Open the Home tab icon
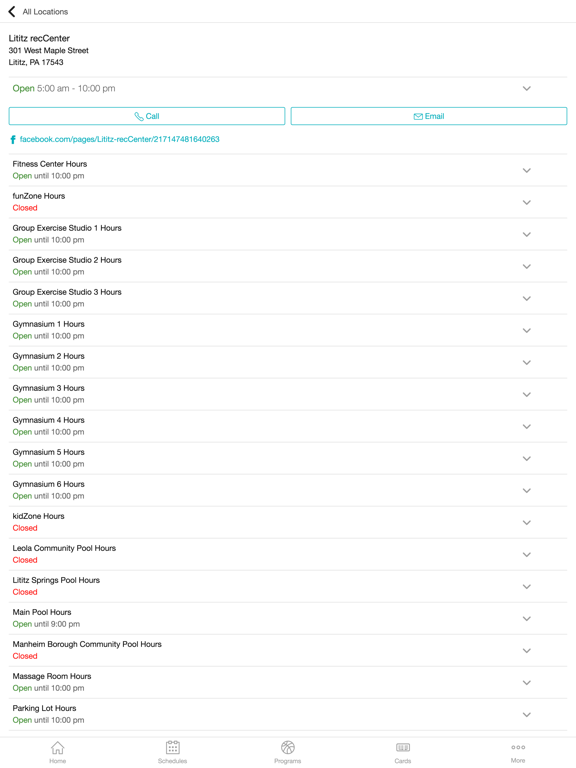 [x=57, y=747]
